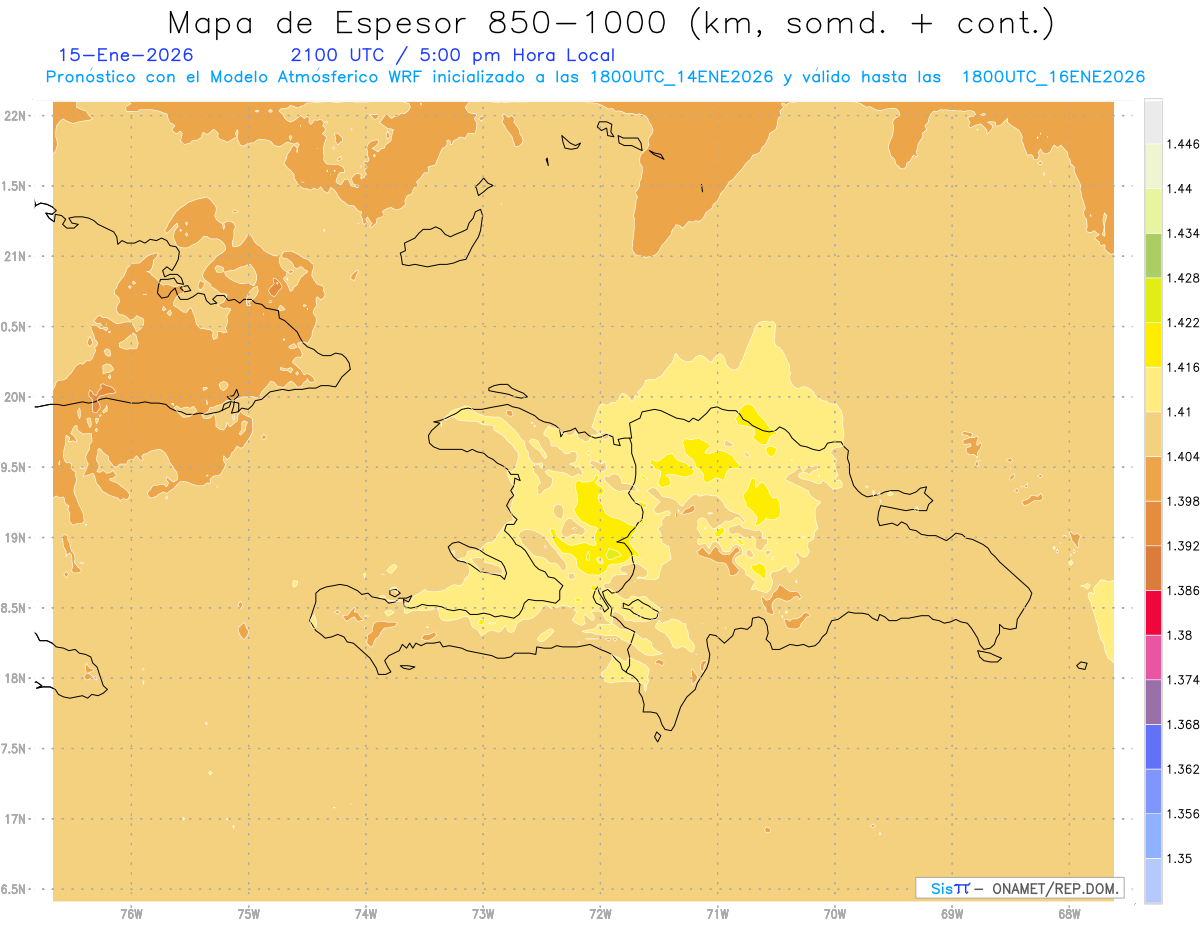Click the red 1.38–1.386 legend swatch
The width and height of the screenshot is (1200, 927).
click(1153, 612)
